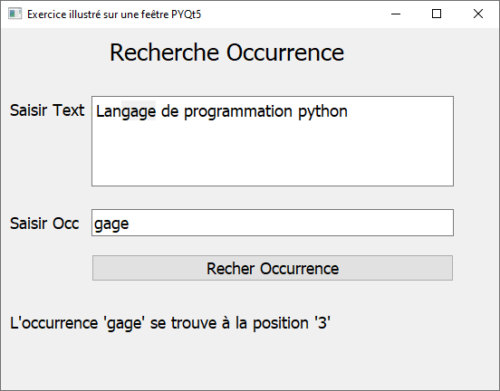Viewport: 500px width, 391px height.
Task: Click the 'Recher Occurrence' button
Action: click(x=272, y=268)
